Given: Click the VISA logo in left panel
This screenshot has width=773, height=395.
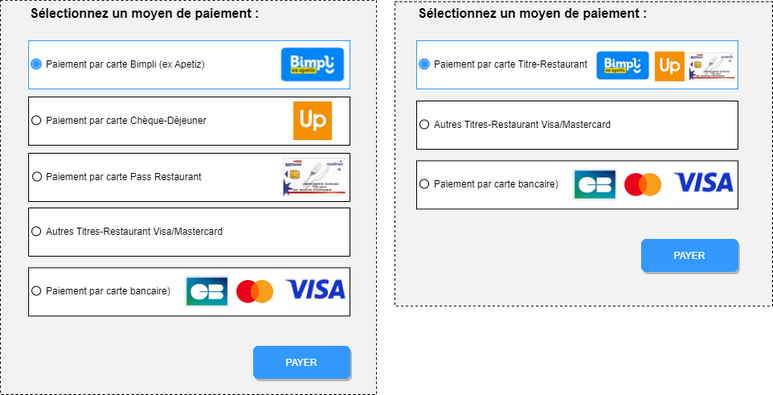Looking at the screenshot, I should [x=316, y=290].
